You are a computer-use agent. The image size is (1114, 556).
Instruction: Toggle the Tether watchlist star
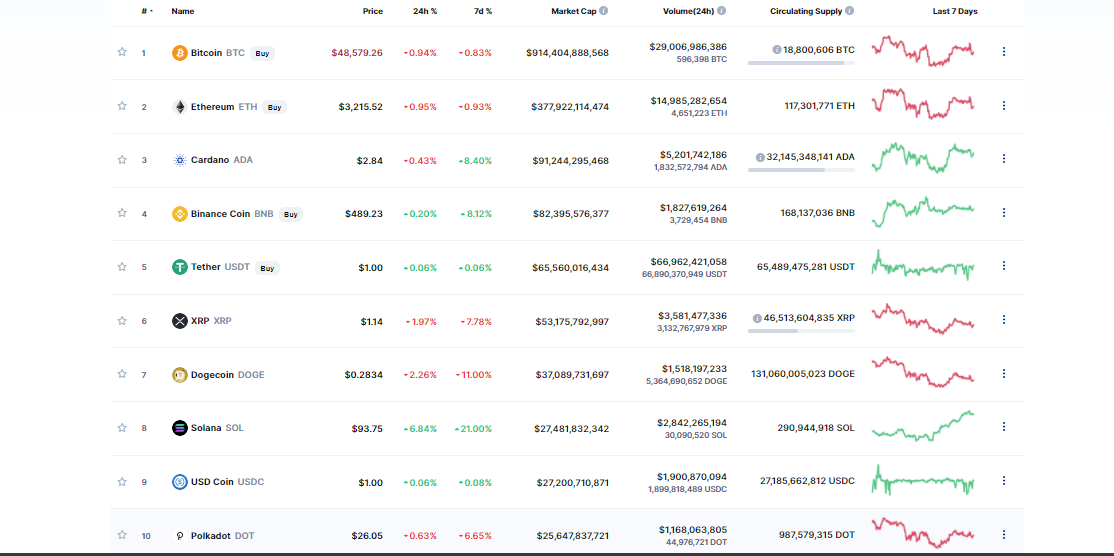coord(122,267)
